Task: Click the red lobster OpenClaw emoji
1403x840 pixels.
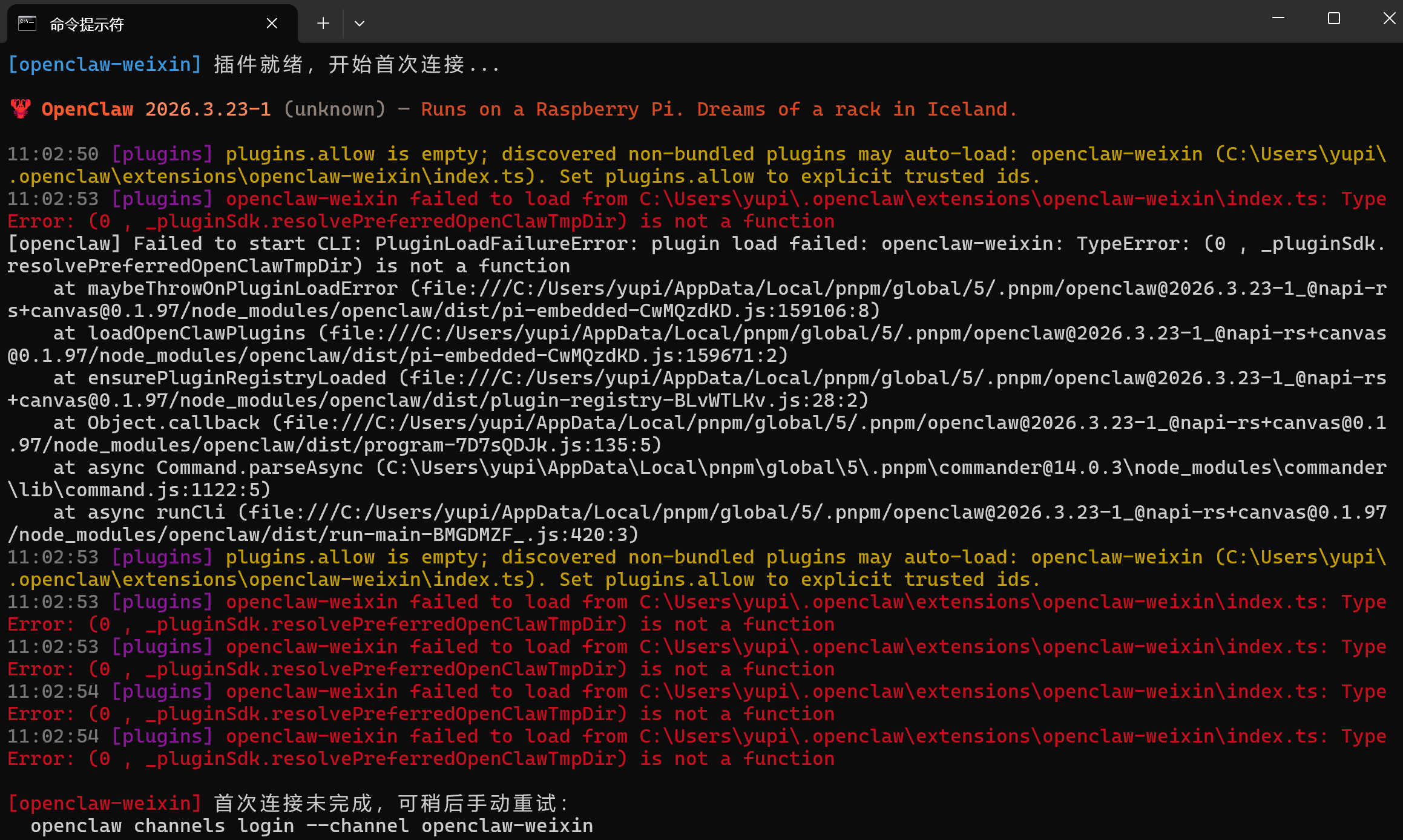Action: coord(21,109)
